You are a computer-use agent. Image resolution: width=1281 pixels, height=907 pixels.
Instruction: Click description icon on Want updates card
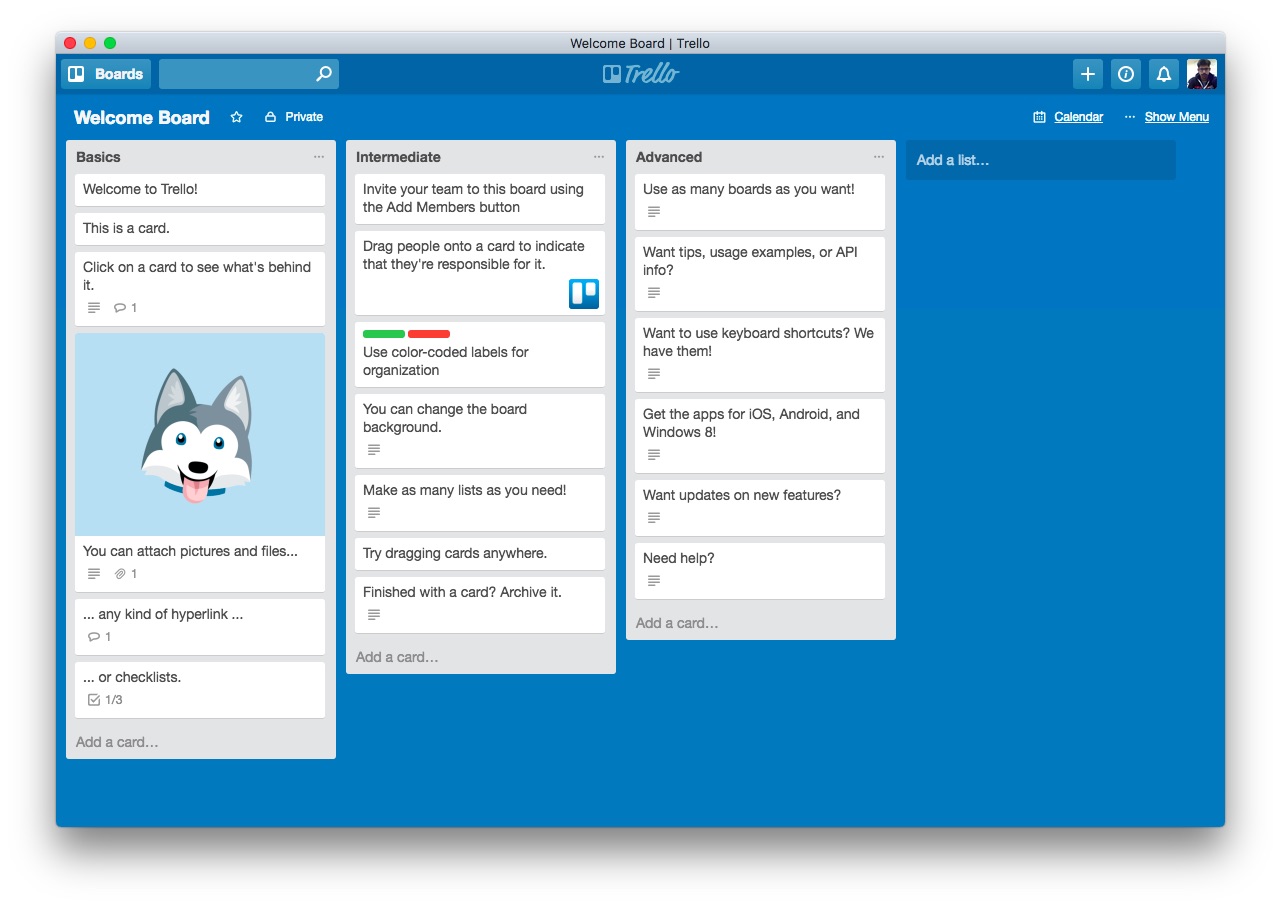tap(654, 518)
